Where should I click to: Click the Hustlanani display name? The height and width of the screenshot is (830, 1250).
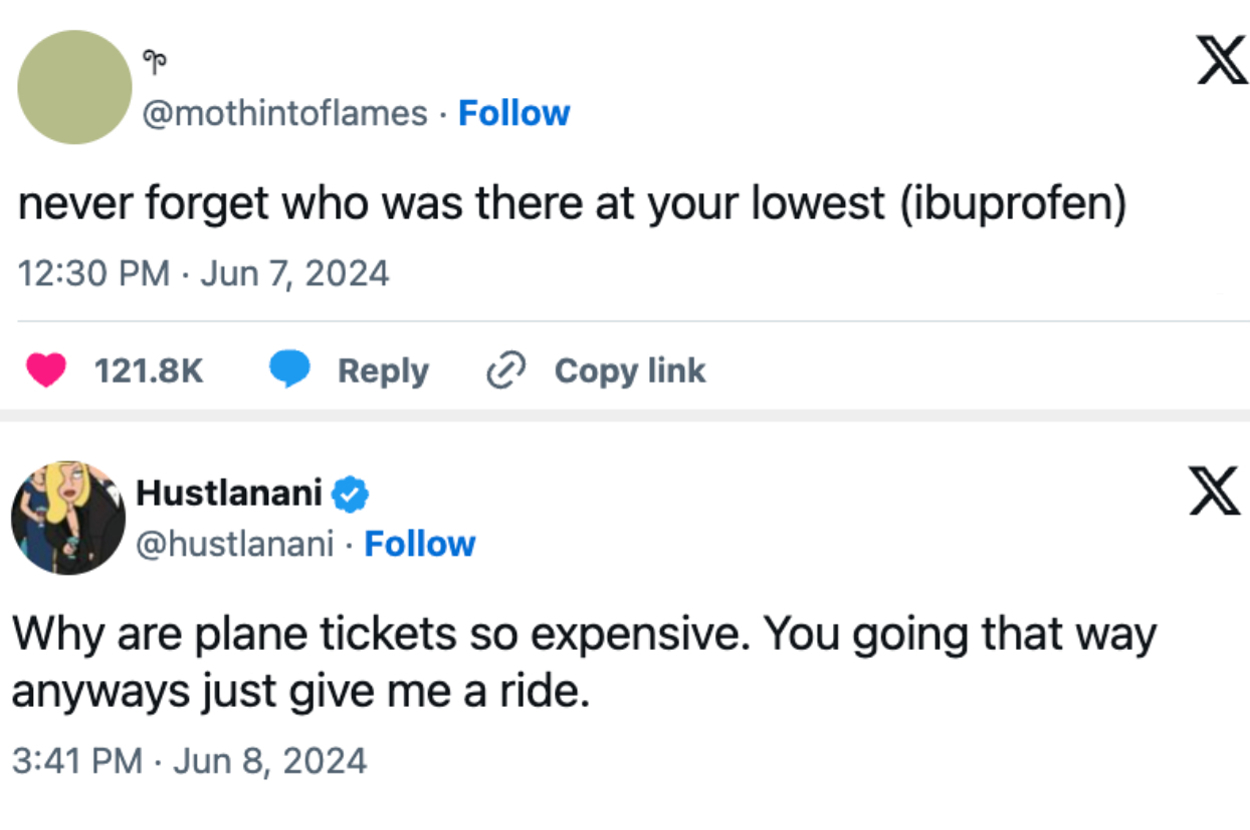click(232, 492)
